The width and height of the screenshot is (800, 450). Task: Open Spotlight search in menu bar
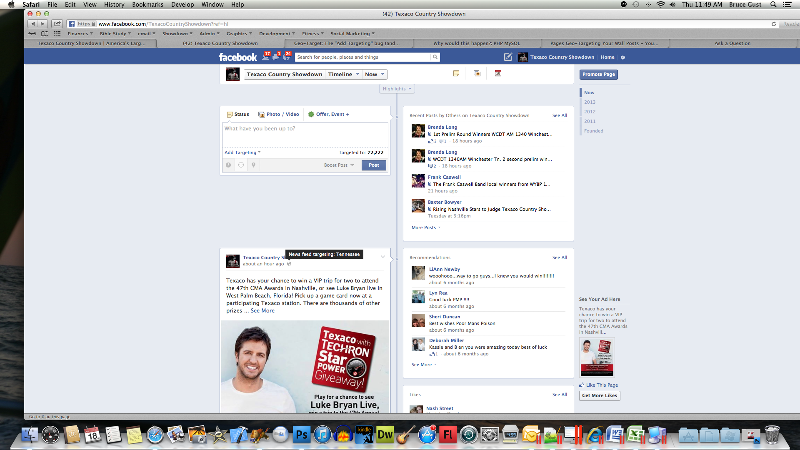pyautogui.click(x=773, y=4)
